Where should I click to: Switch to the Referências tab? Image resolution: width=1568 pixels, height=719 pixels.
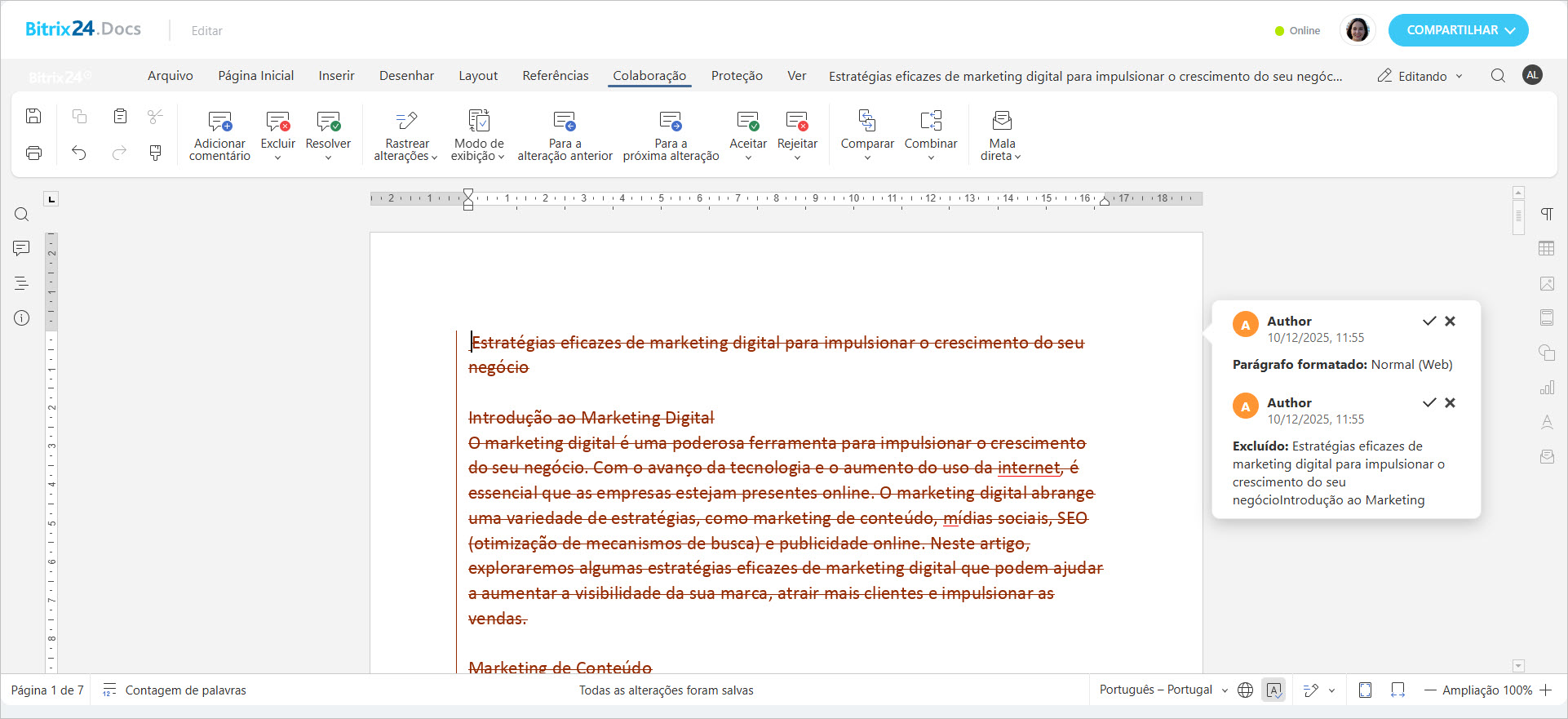point(555,76)
